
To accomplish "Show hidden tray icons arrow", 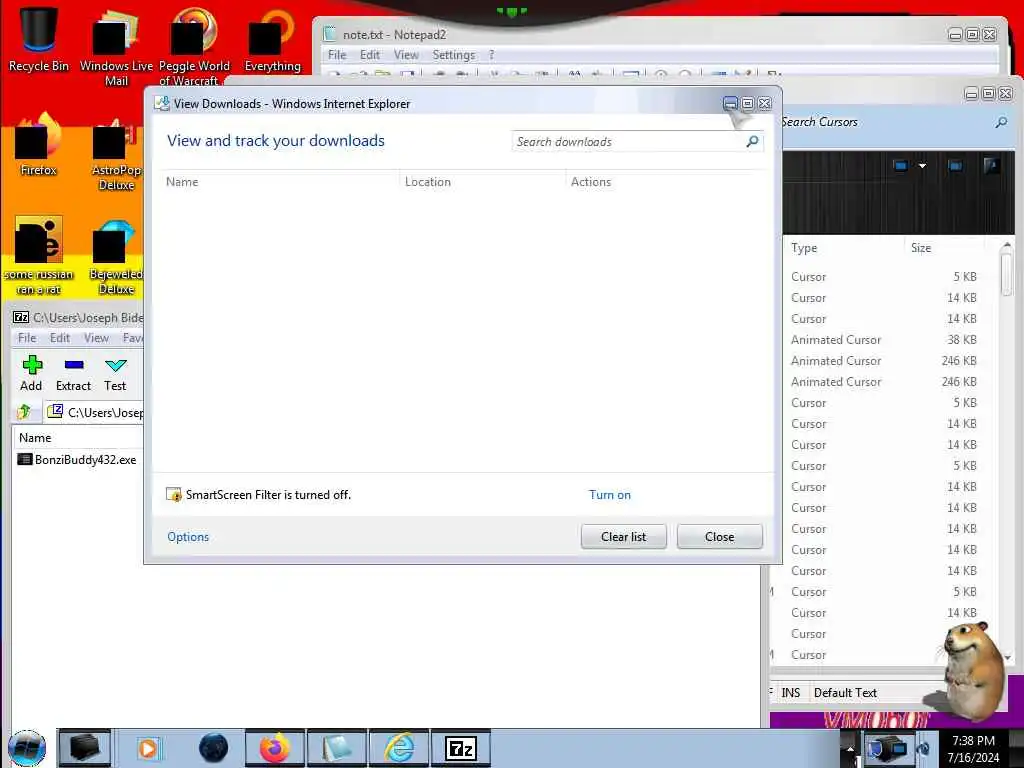I will (x=850, y=748).
